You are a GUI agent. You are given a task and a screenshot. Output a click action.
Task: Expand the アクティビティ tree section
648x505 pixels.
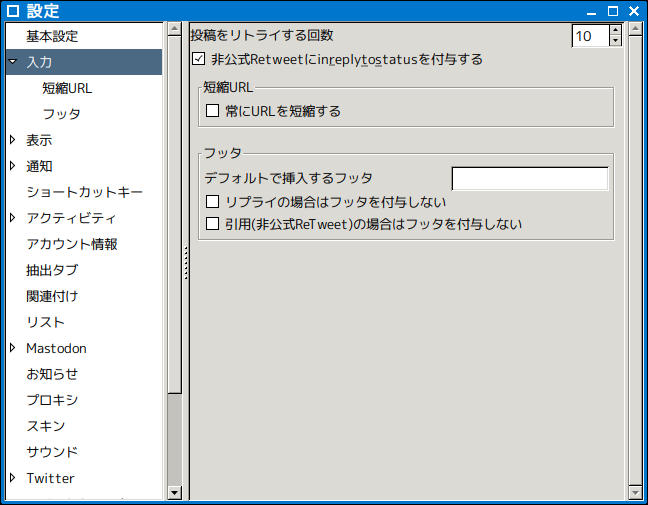click(12, 218)
